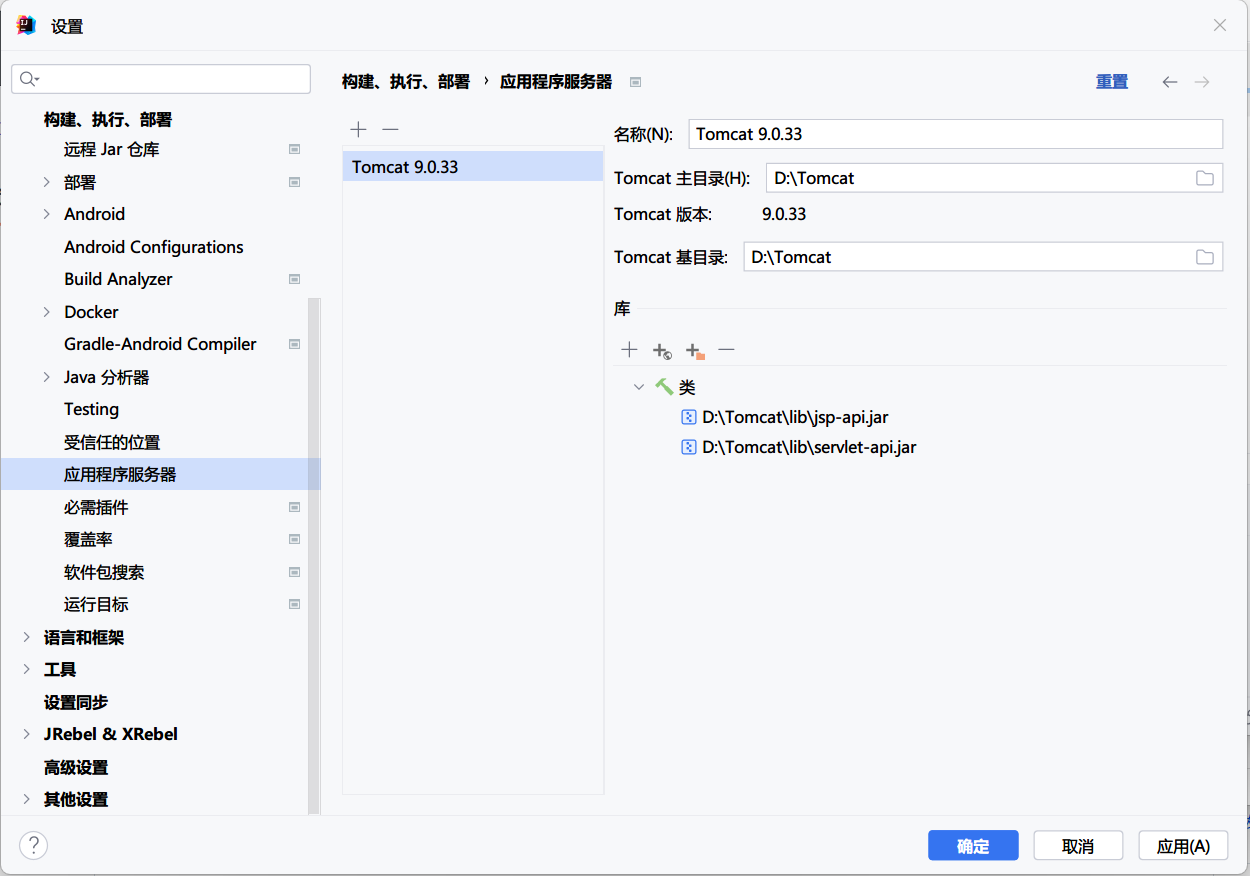
Task: Click the add application server plus icon
Action: pyautogui.click(x=359, y=130)
